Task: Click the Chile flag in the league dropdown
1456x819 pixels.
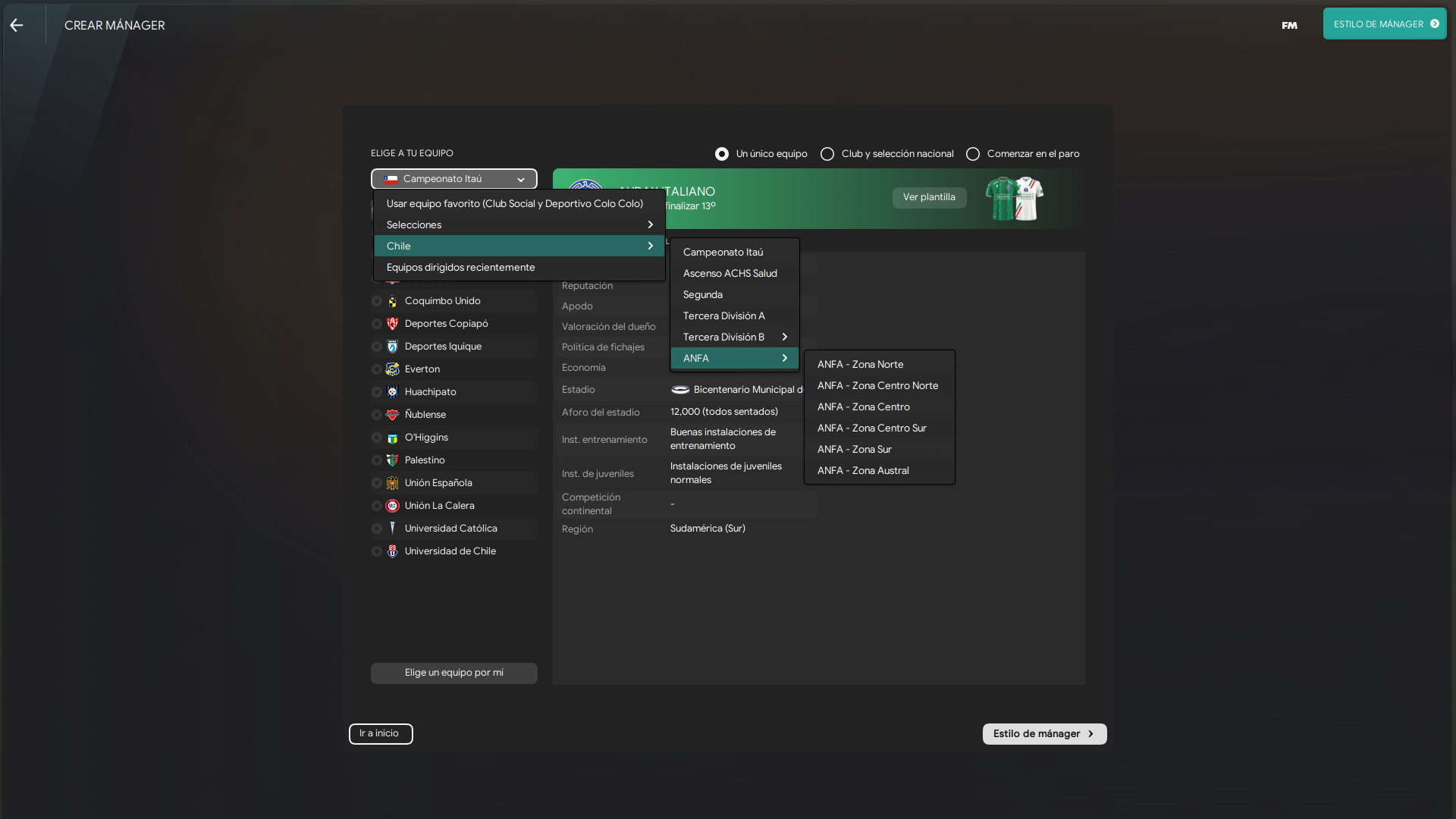Action: coord(391,179)
